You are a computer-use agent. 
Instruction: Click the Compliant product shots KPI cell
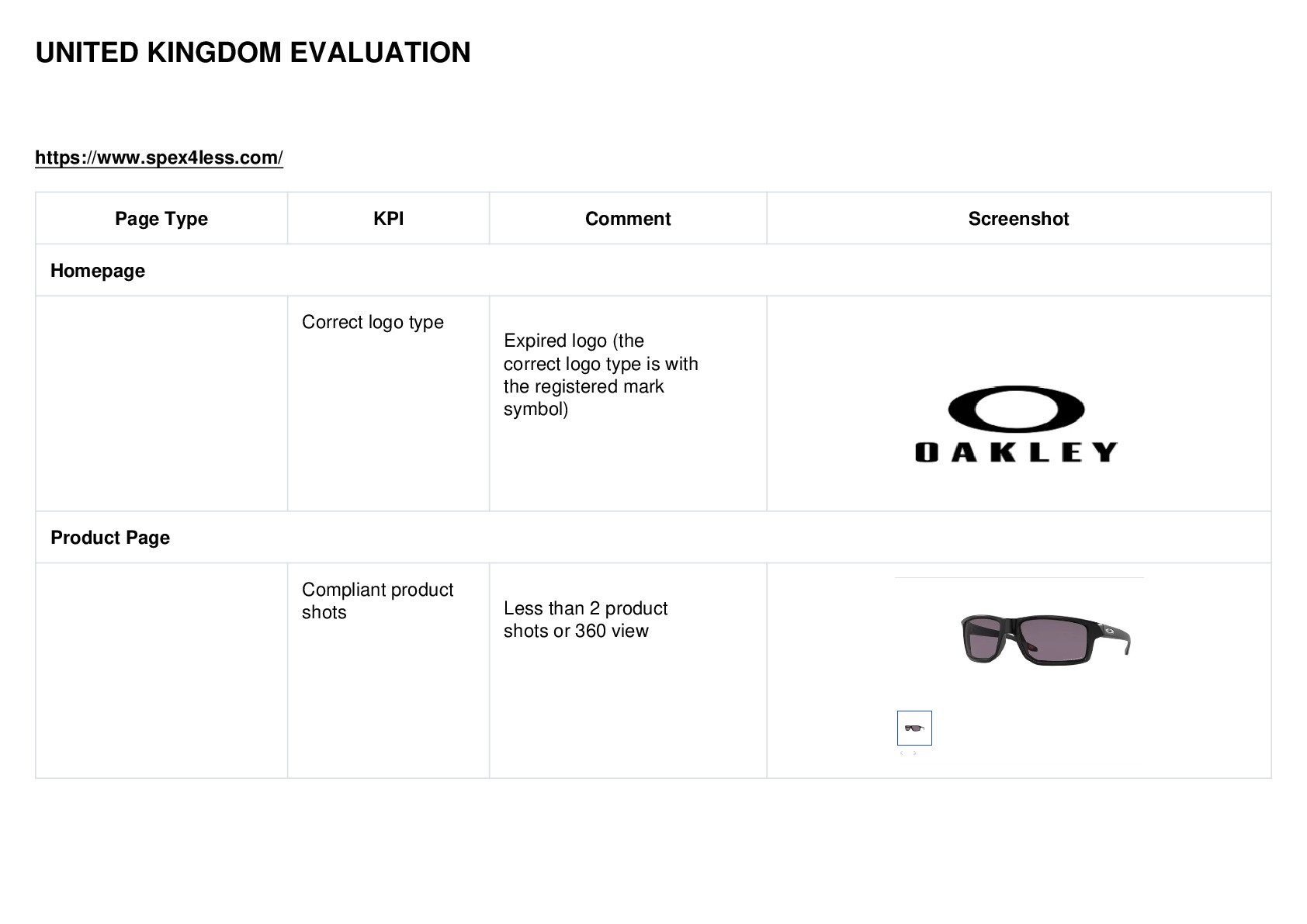pos(388,670)
